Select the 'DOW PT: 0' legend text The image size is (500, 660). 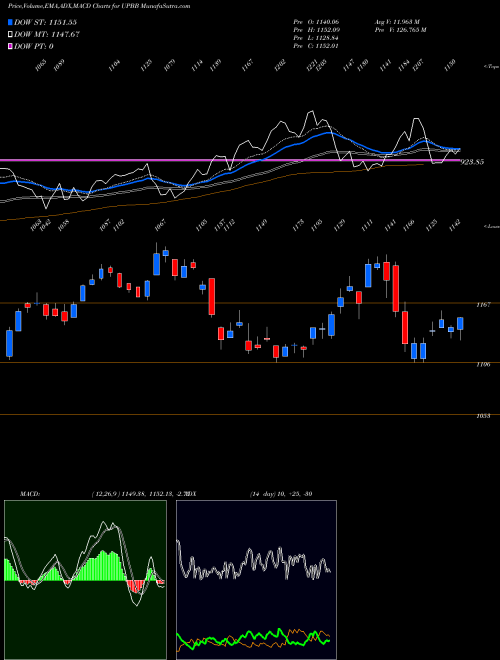pyautogui.click(x=34, y=46)
